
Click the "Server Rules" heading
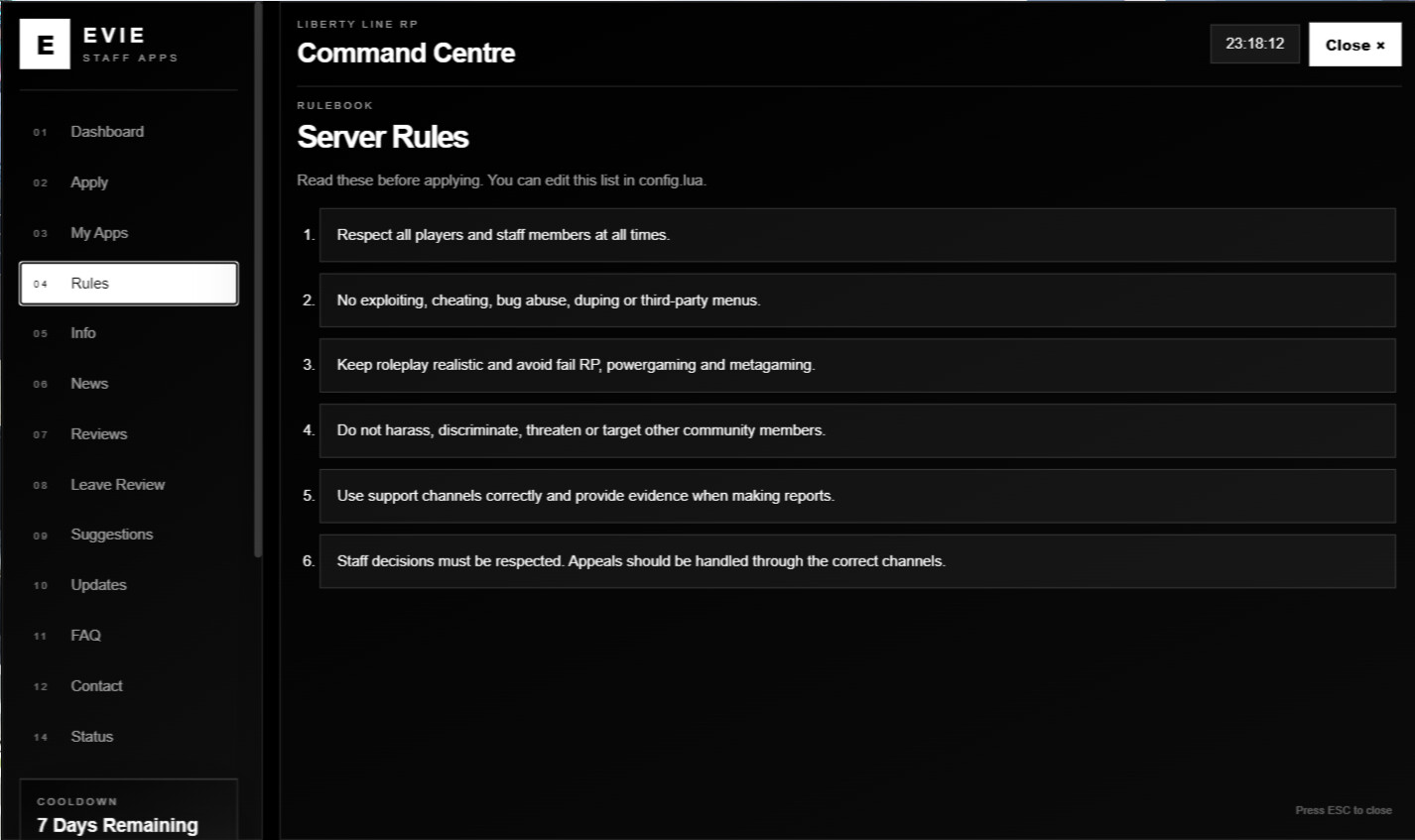point(383,137)
